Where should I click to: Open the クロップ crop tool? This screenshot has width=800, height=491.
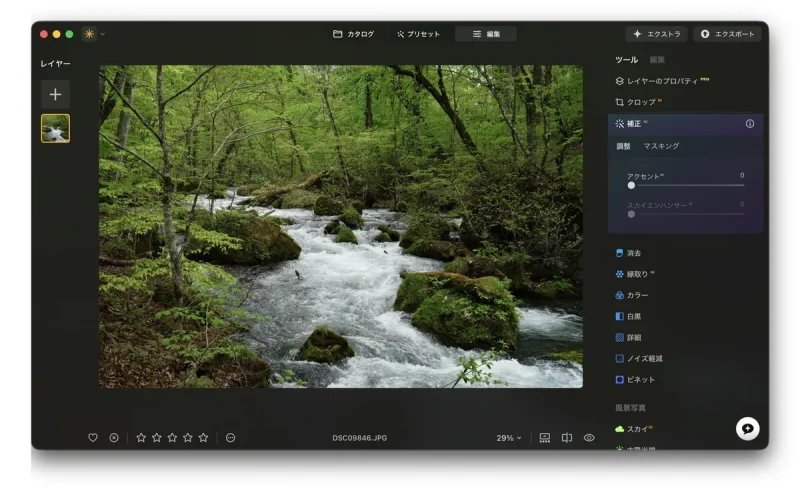(x=638, y=102)
